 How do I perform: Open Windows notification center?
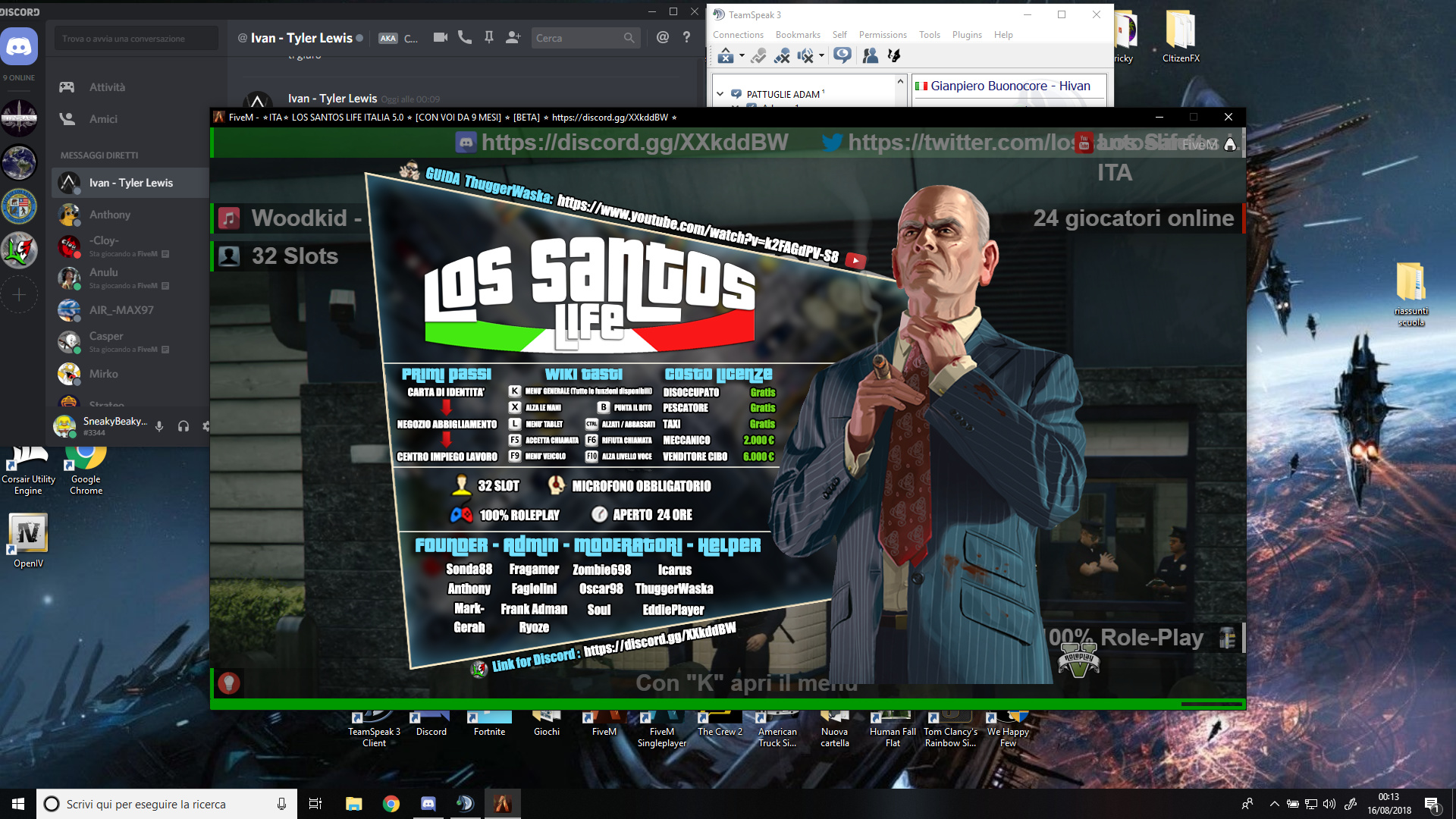[x=1432, y=804]
